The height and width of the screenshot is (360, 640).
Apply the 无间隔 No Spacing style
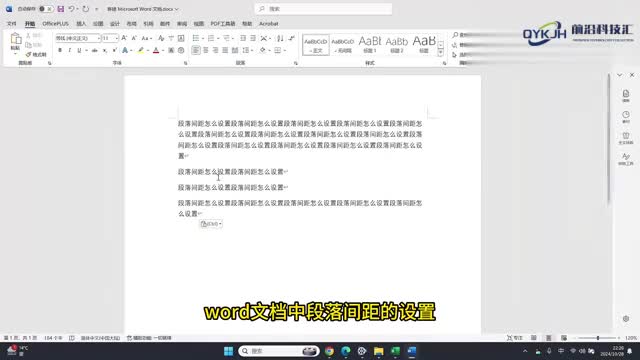pyautogui.click(x=343, y=45)
